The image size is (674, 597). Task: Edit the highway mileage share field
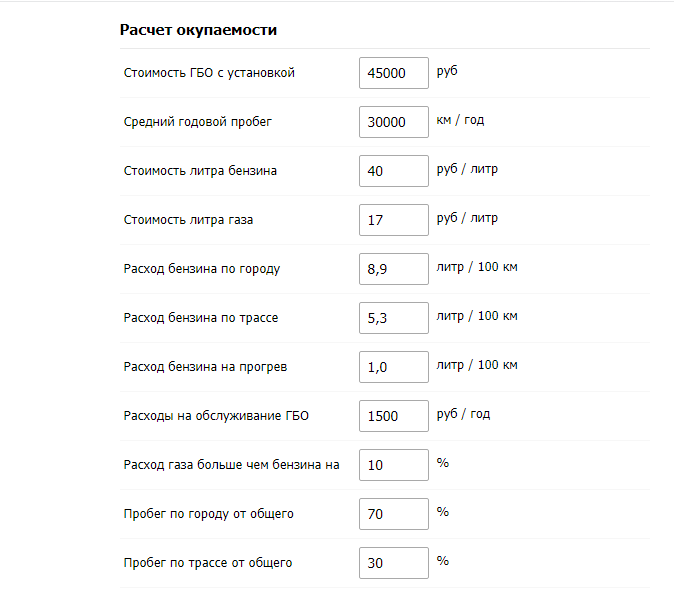[x=393, y=563]
